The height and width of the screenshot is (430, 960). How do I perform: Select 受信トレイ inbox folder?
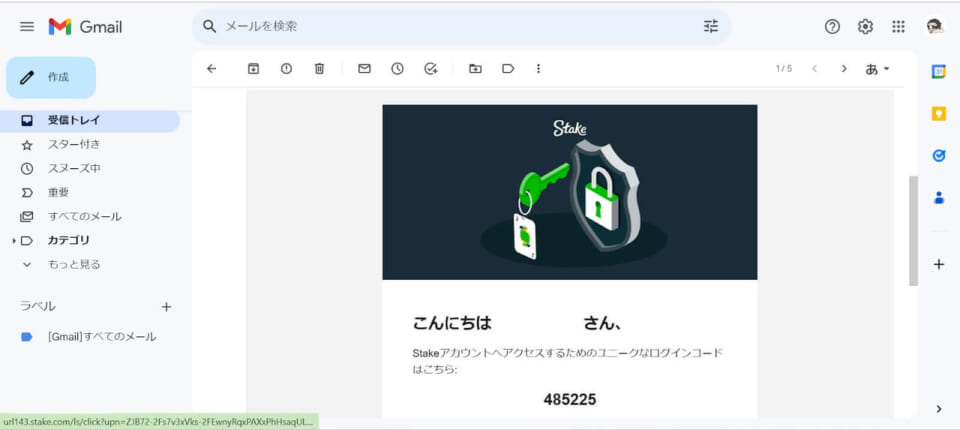click(x=90, y=121)
